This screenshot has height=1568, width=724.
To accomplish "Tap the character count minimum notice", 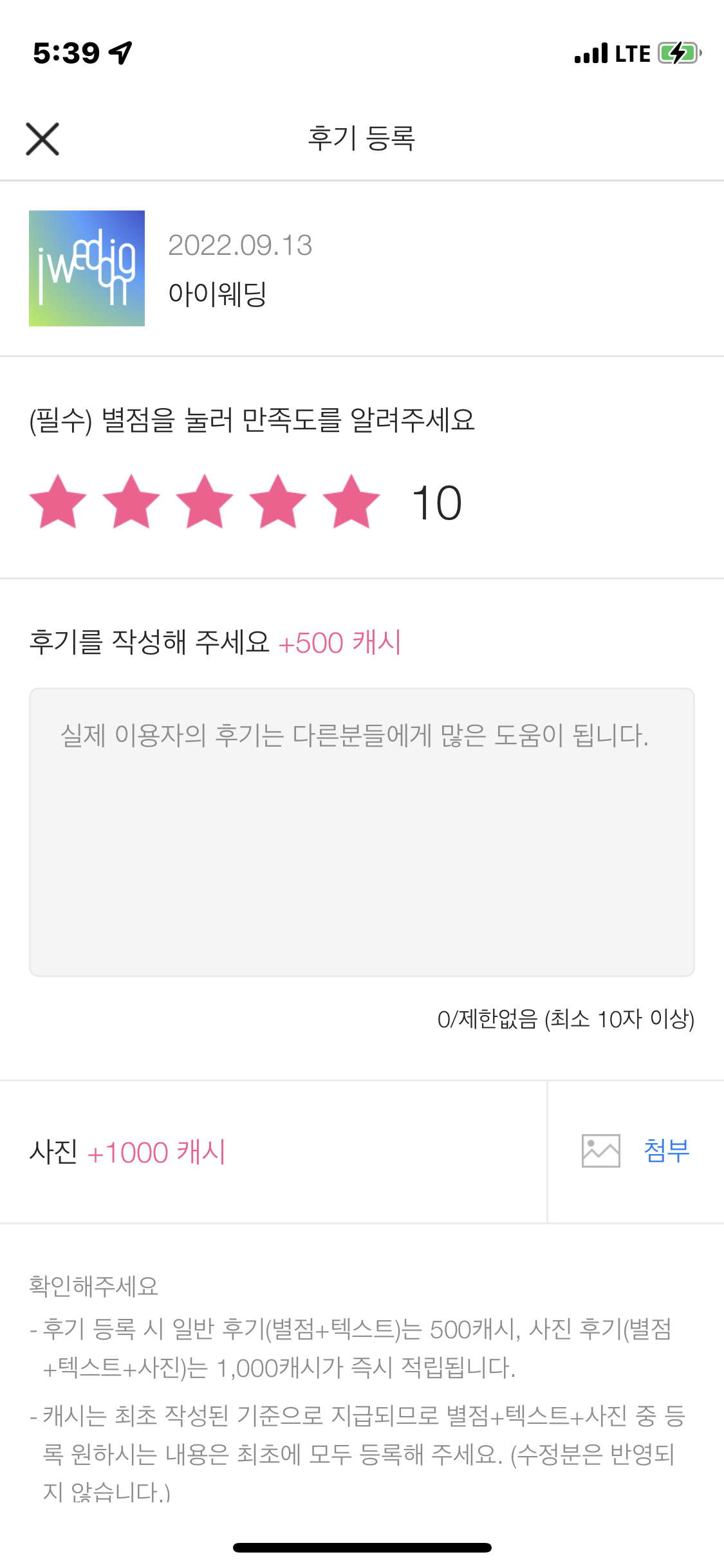I will point(566,1019).
